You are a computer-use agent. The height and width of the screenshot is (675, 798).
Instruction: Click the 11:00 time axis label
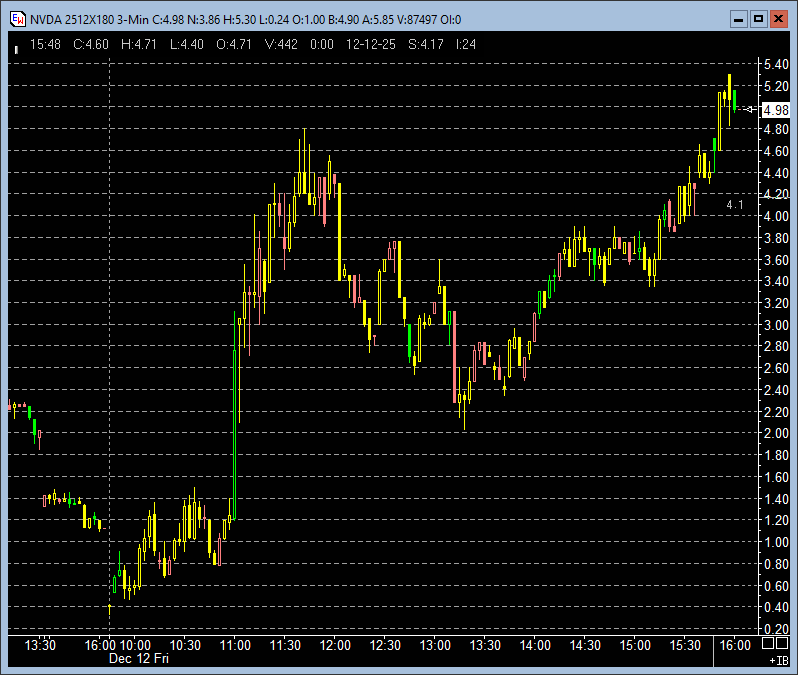pyautogui.click(x=234, y=645)
